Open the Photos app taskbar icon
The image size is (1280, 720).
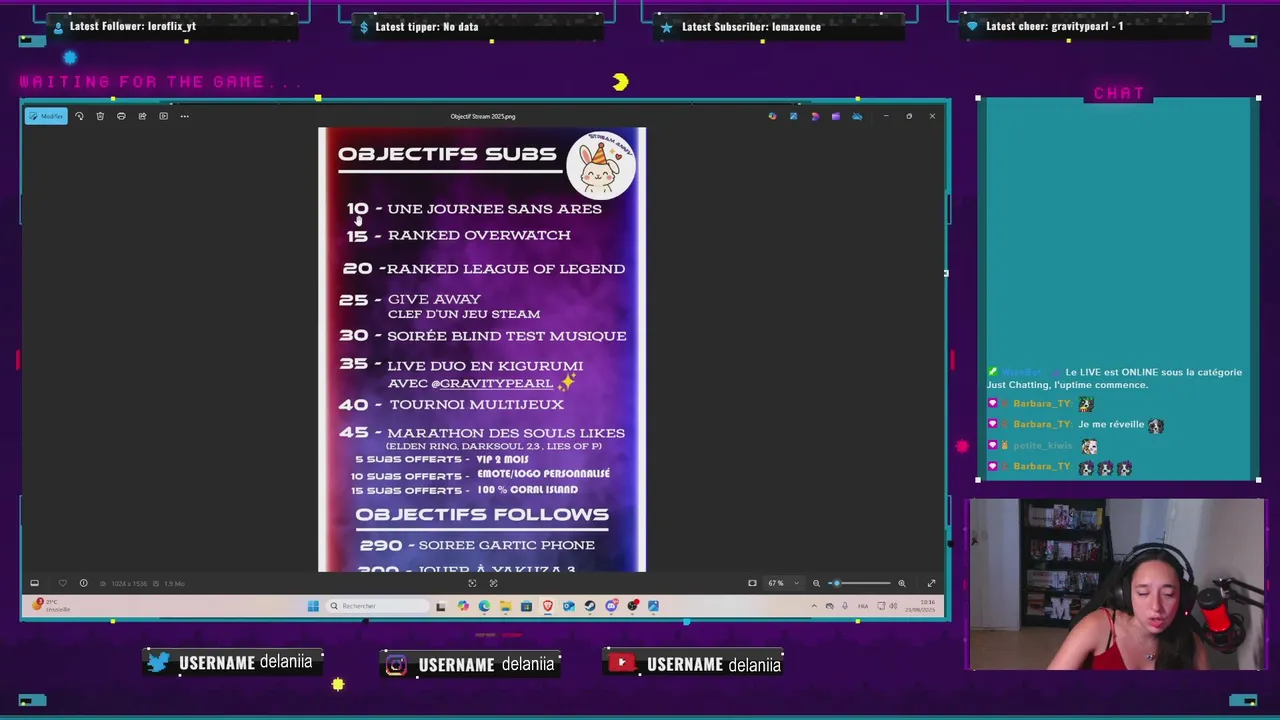click(653, 606)
